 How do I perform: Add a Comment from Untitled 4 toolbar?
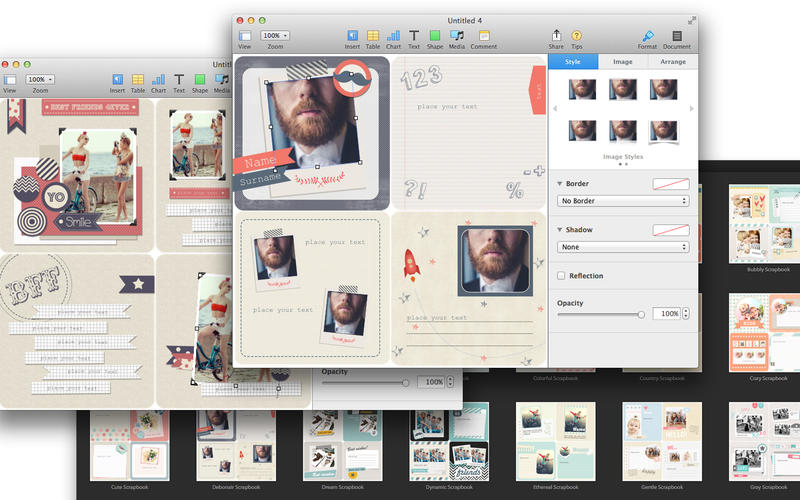coord(484,35)
